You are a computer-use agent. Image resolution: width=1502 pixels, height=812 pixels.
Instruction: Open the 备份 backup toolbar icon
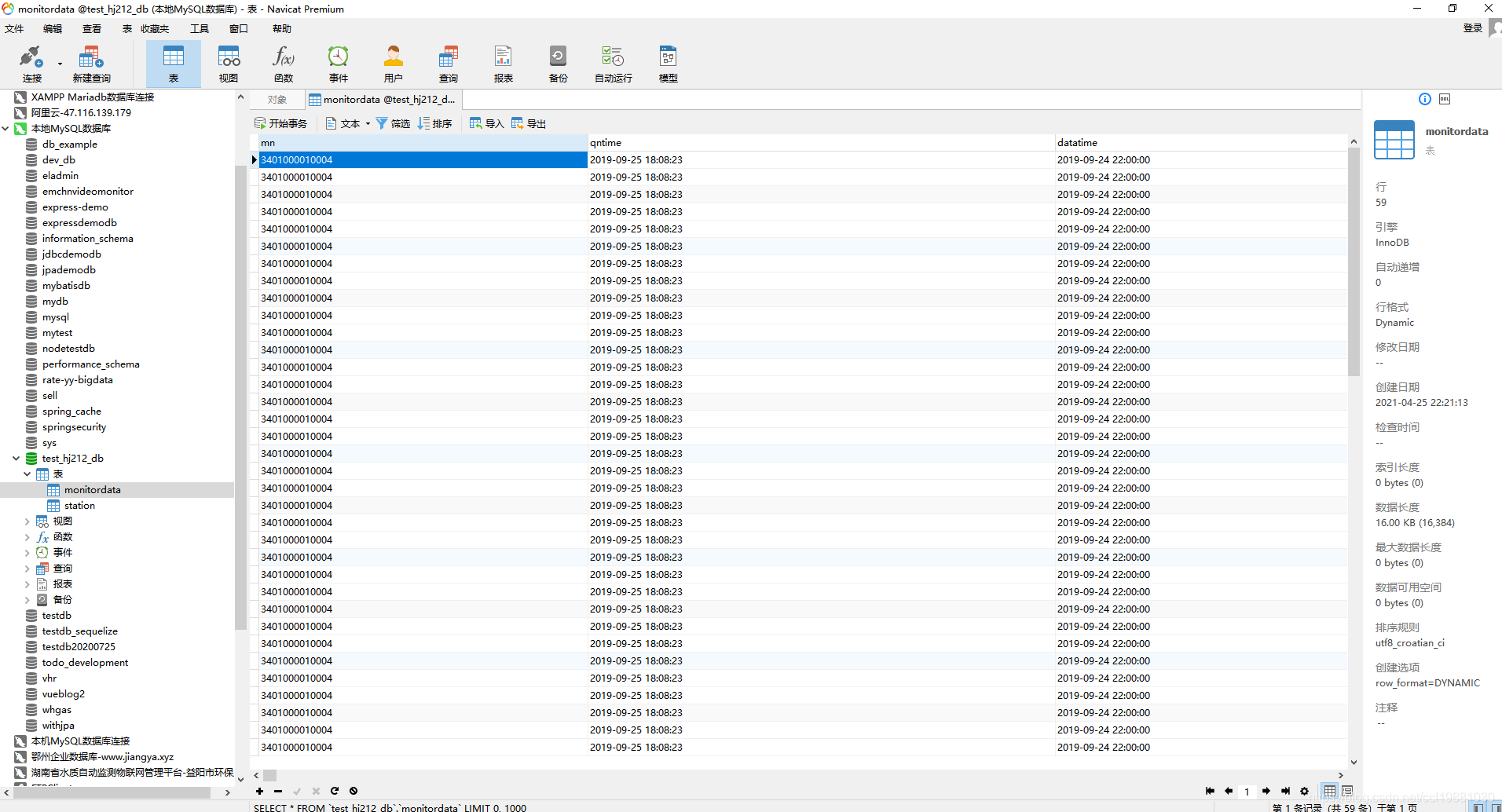coord(559,64)
